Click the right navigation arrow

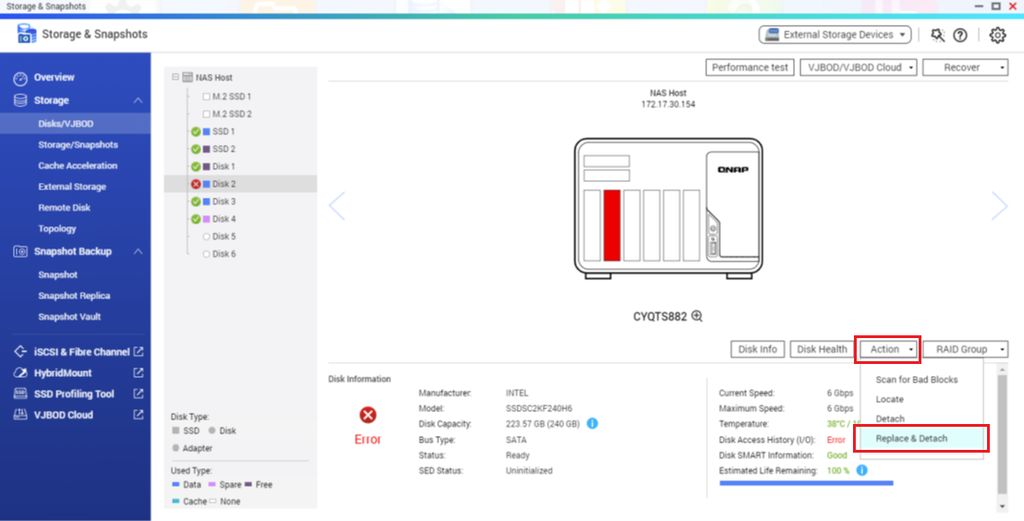click(x=999, y=206)
